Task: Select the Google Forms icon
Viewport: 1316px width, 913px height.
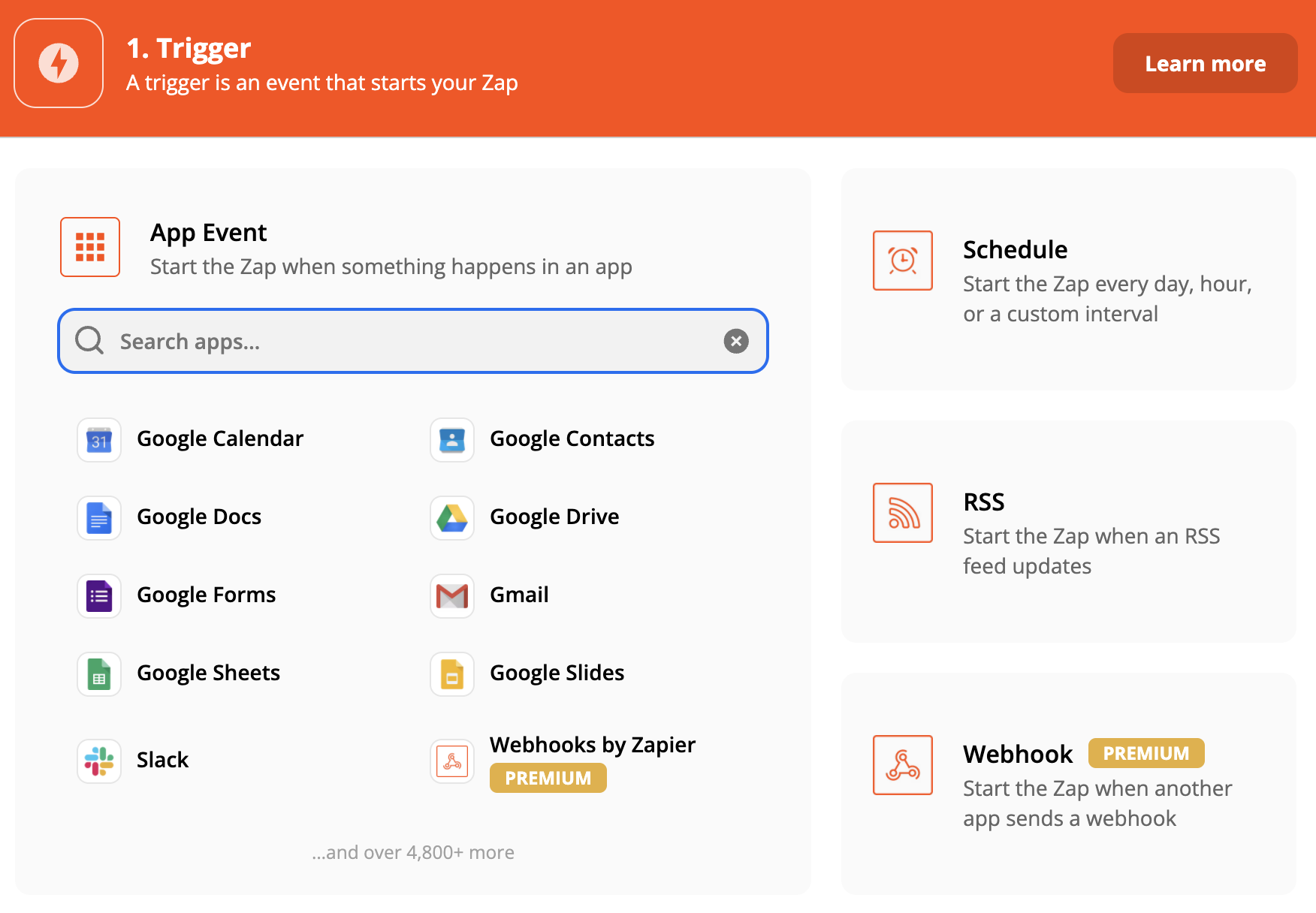Action: [x=99, y=596]
